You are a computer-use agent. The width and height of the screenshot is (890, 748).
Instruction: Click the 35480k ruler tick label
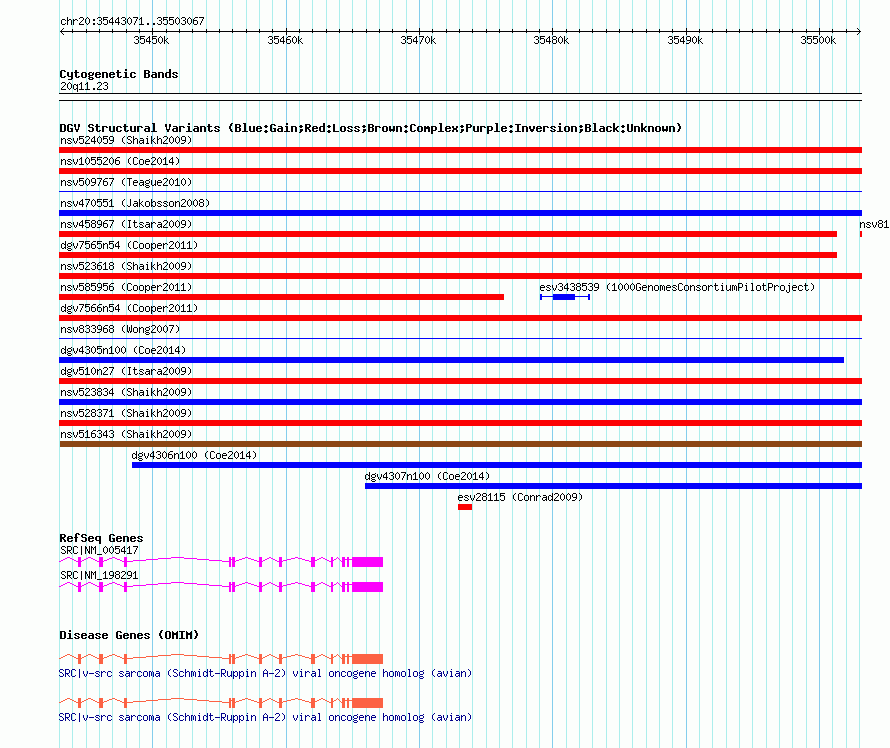pyautogui.click(x=551, y=40)
